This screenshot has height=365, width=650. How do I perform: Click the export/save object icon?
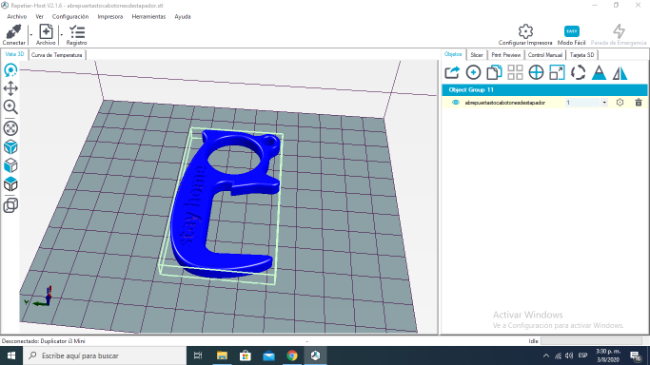click(x=452, y=73)
